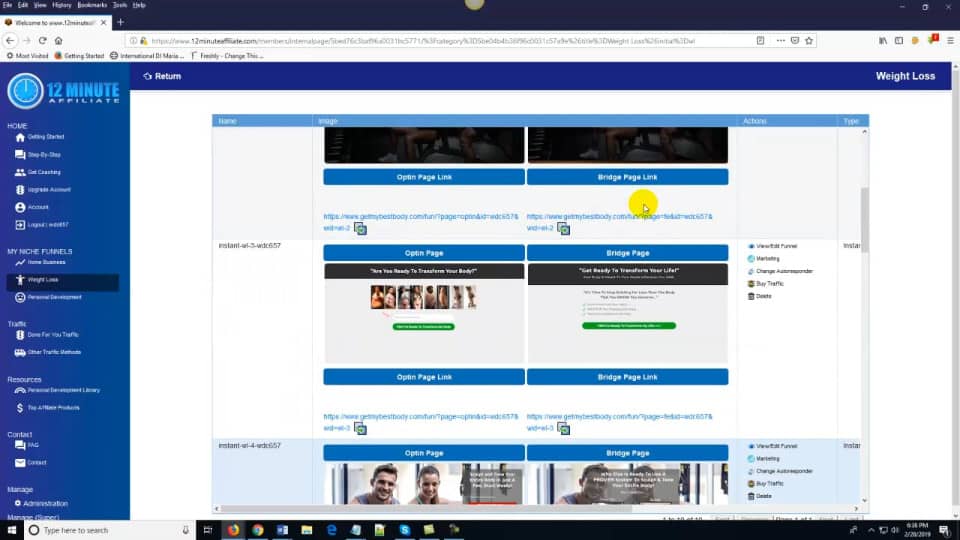The height and width of the screenshot is (540, 960).
Task: Open the Bookmarks menu in Firefox
Action: point(92,5)
